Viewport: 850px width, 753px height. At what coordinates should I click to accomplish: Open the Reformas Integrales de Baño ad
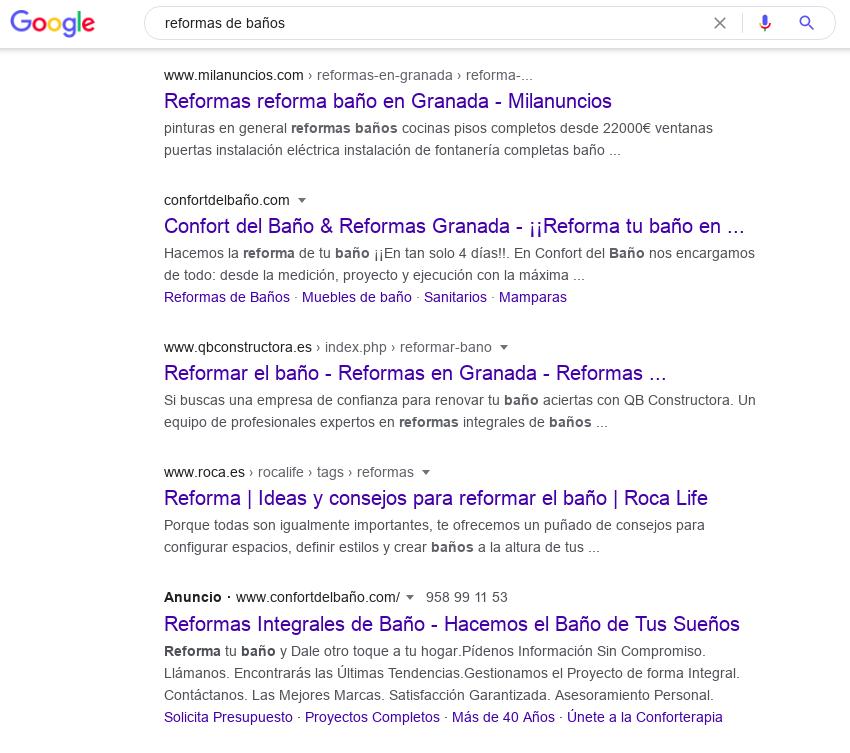(x=451, y=624)
